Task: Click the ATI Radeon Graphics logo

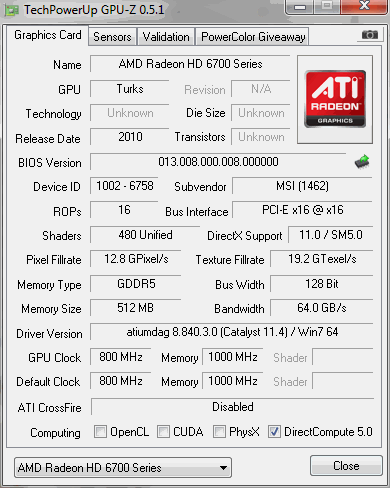Action: tap(335, 99)
